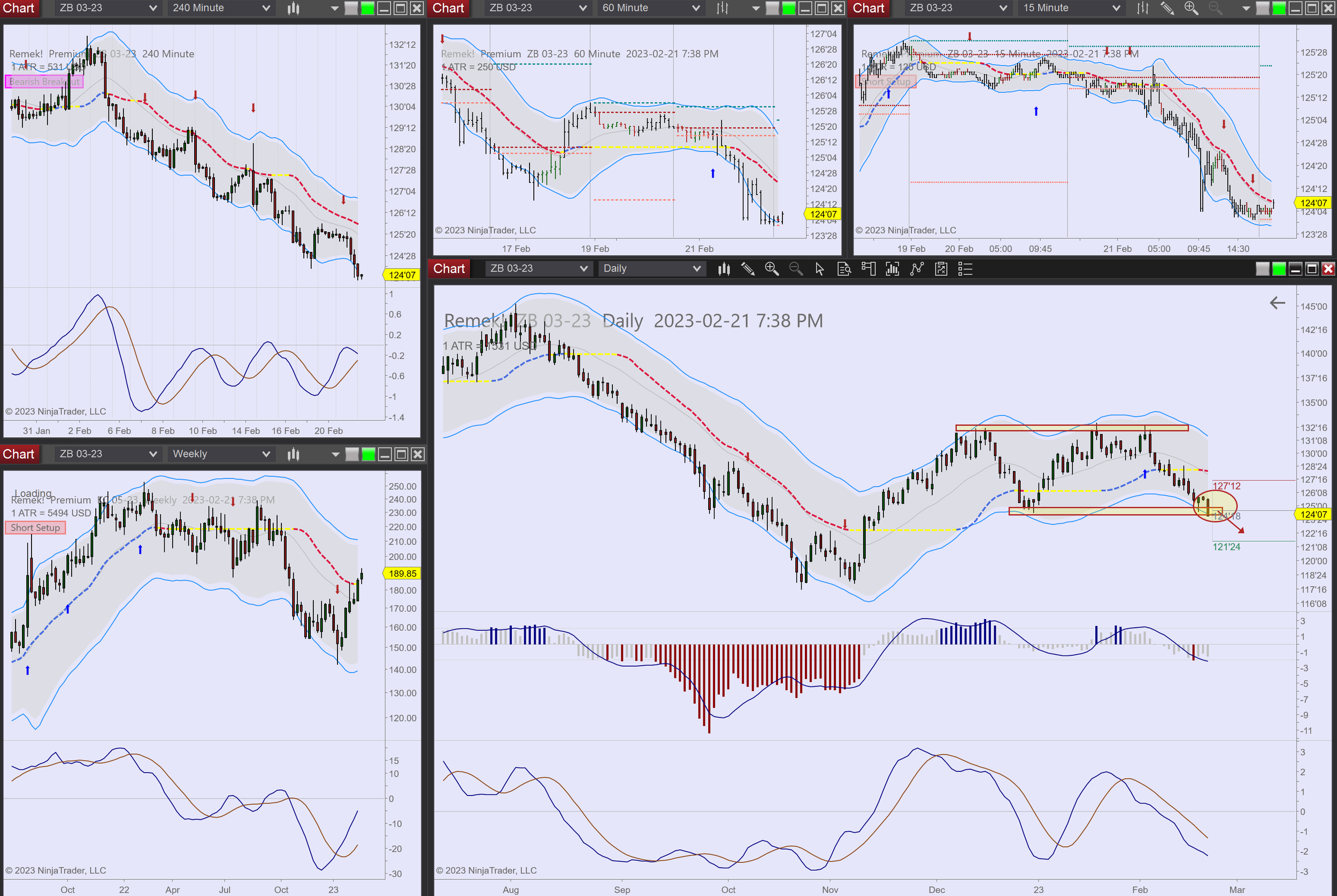Toggle green link button on 60 Minute chart
Screen dimensions: 1337x896
[x=788, y=8]
